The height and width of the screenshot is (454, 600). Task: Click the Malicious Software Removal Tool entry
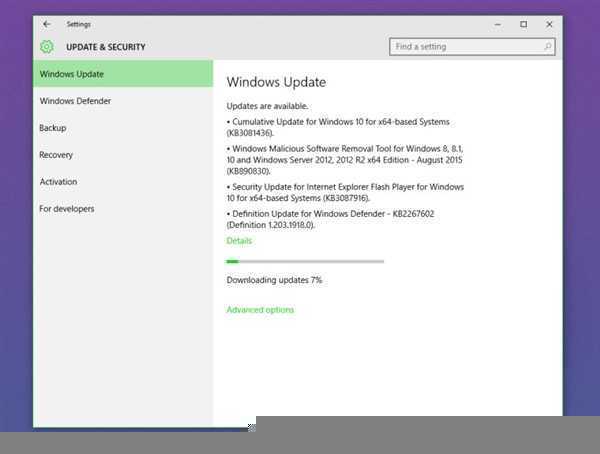pos(345,160)
